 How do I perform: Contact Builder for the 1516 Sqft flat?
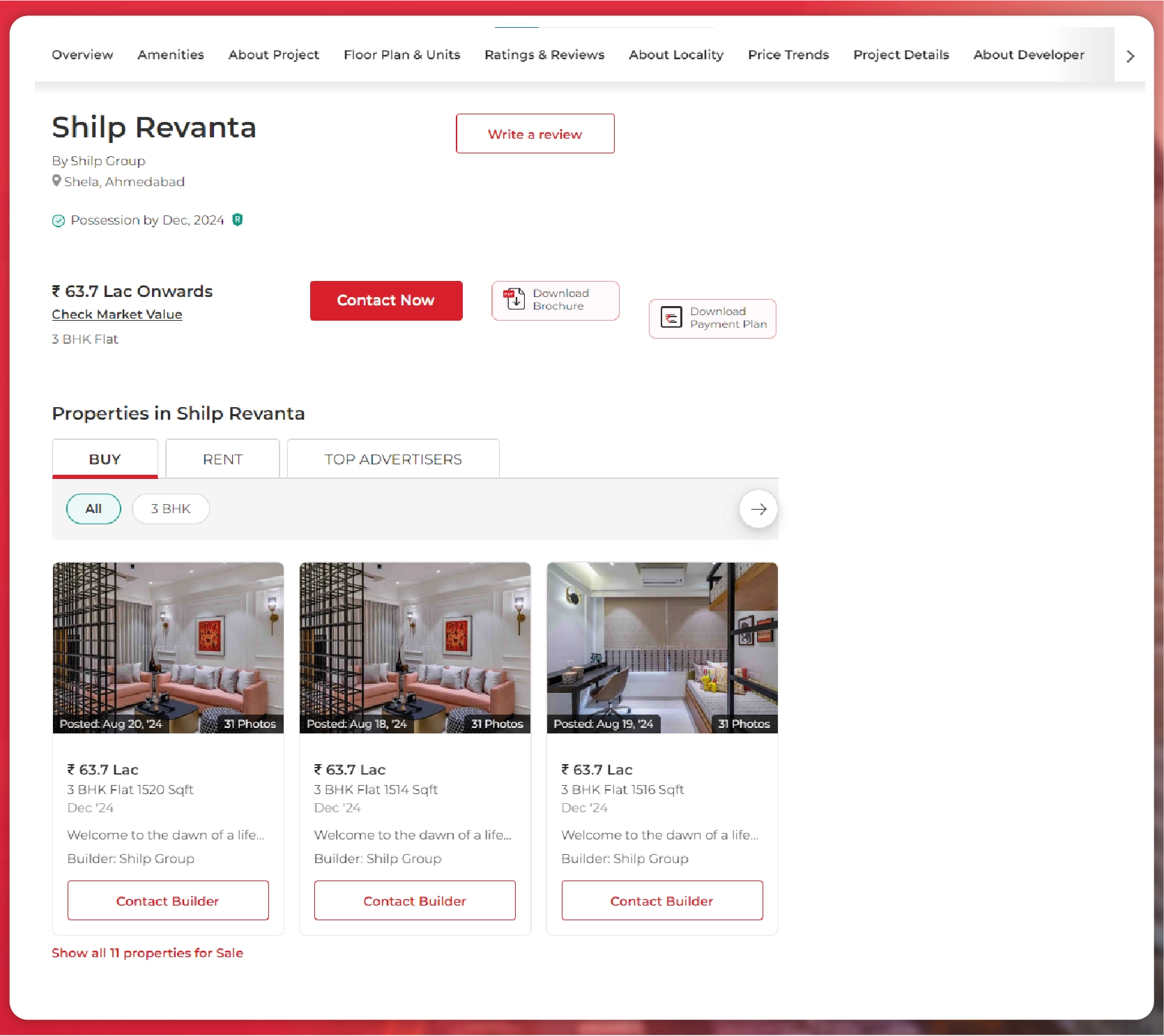[x=662, y=901]
